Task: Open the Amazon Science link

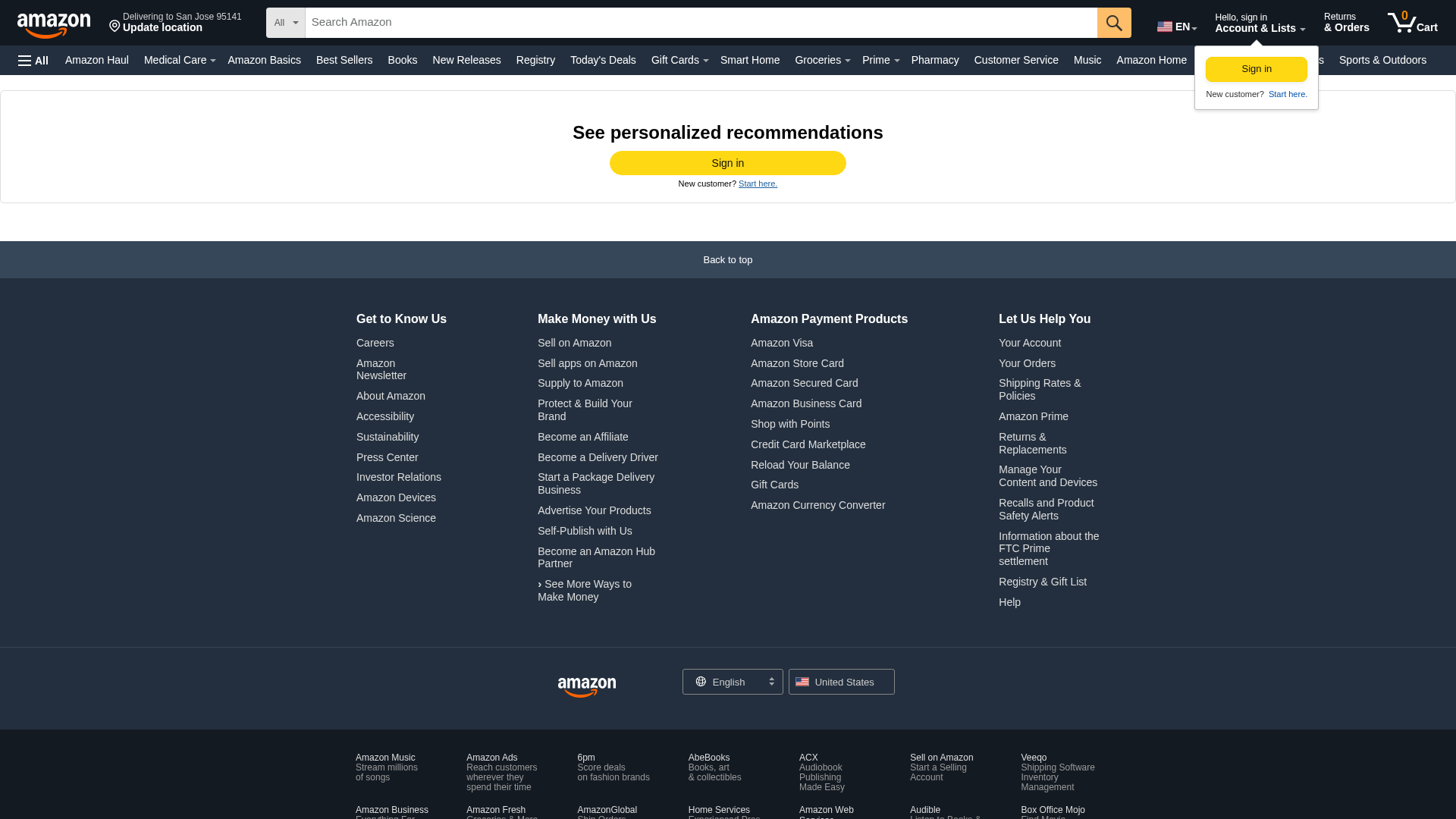Action: 396,518
